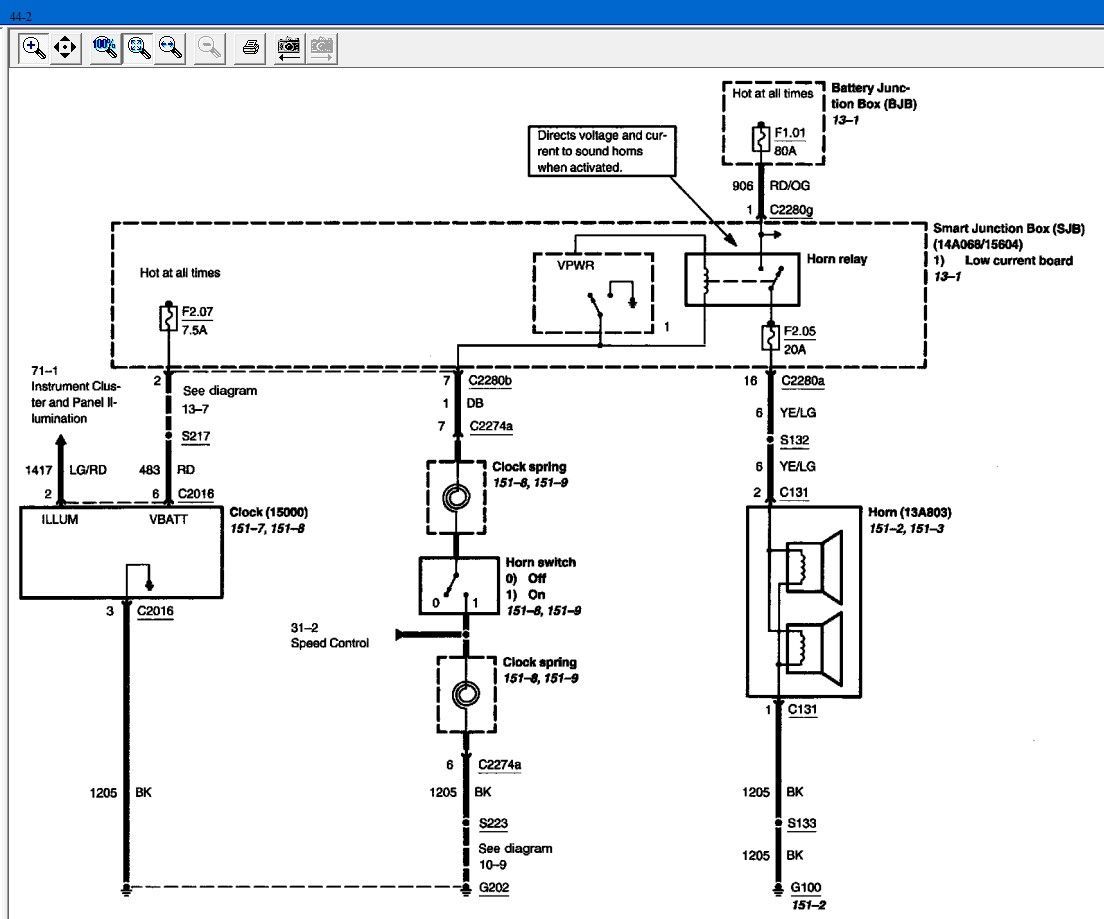1104x919 pixels.
Task: Select the Zoom In magnifier tool
Action: pyautogui.click(x=33, y=47)
